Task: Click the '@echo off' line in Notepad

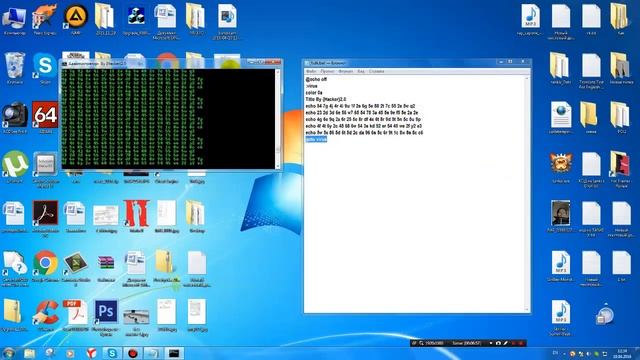Action: point(316,80)
